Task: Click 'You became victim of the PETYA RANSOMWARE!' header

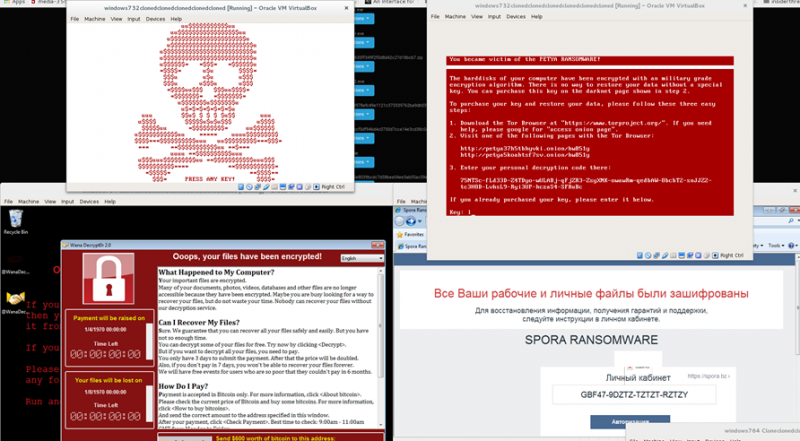Action: point(525,60)
